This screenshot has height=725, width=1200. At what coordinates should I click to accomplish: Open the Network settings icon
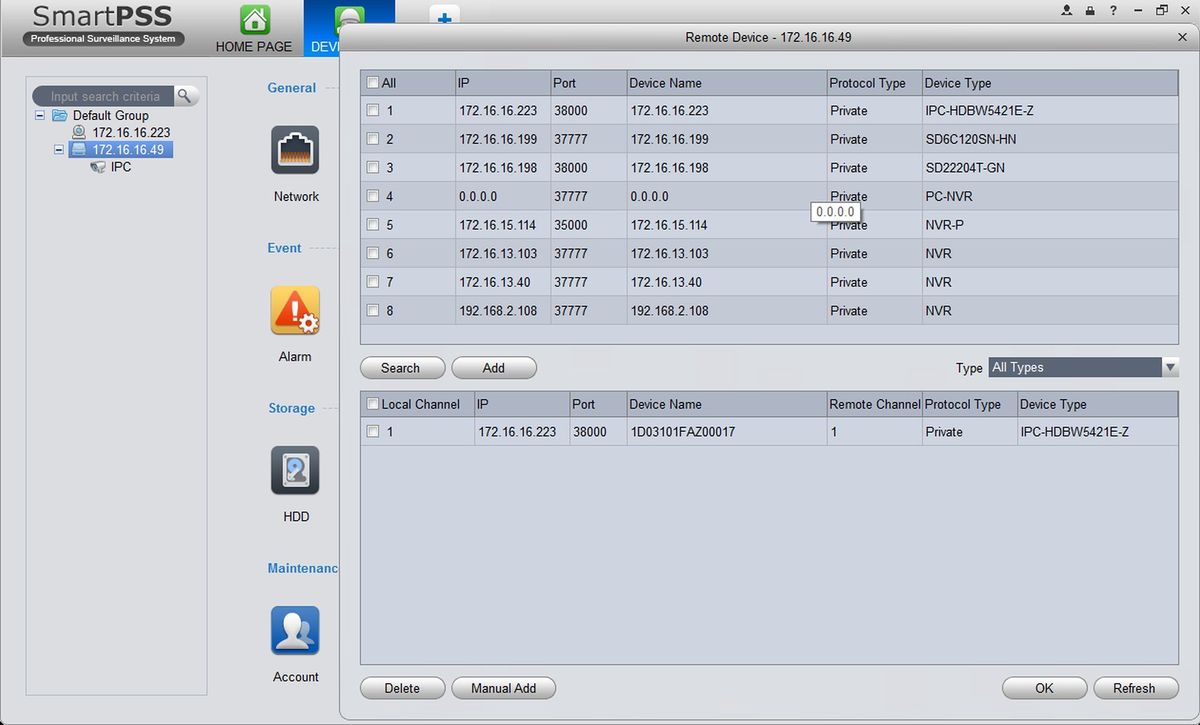(x=295, y=150)
